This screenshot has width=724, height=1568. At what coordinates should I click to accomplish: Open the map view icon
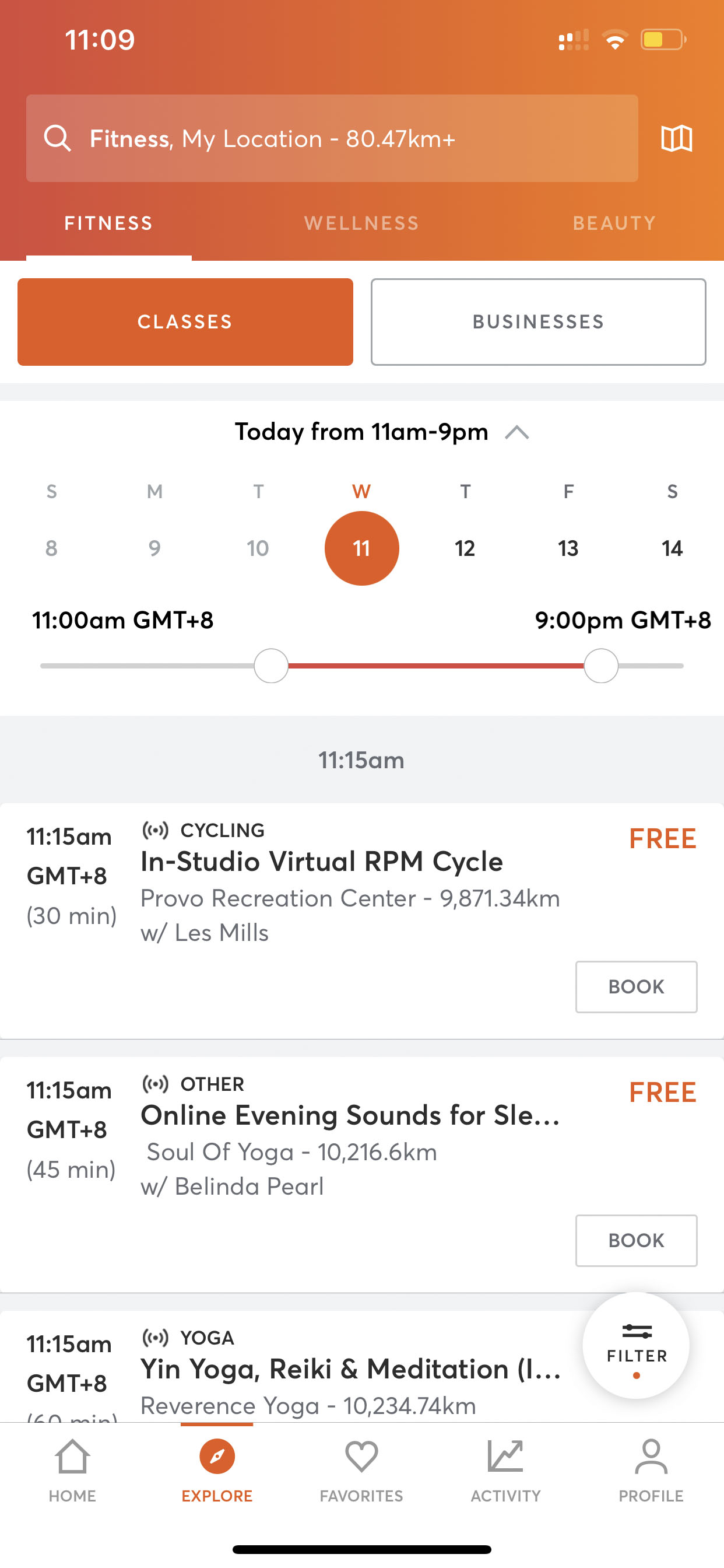(677, 139)
